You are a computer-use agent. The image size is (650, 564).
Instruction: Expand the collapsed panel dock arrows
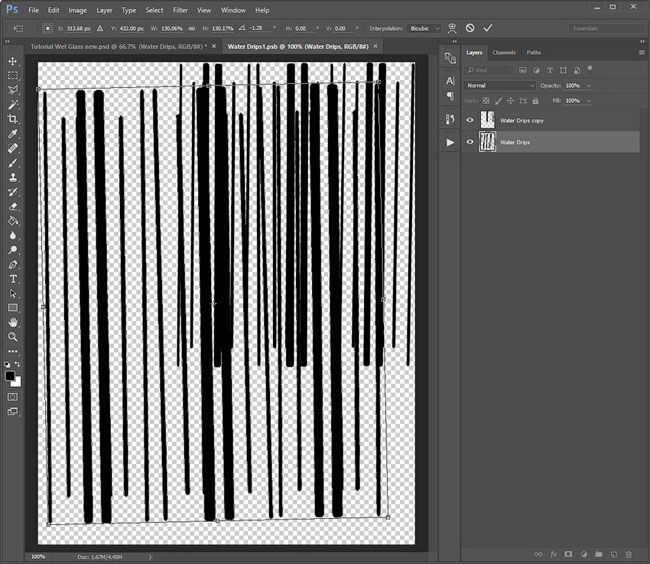(x=454, y=41)
